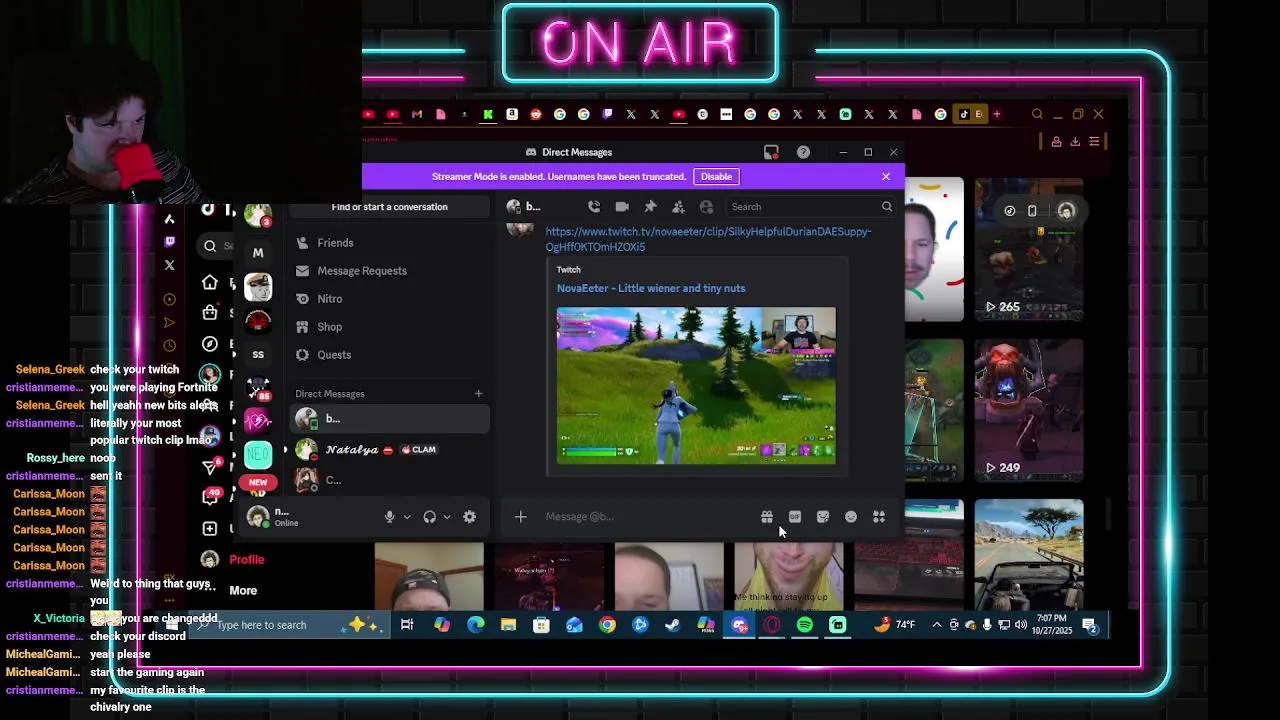Open sticker picker in message bar
The image size is (1280, 720).
(823, 517)
